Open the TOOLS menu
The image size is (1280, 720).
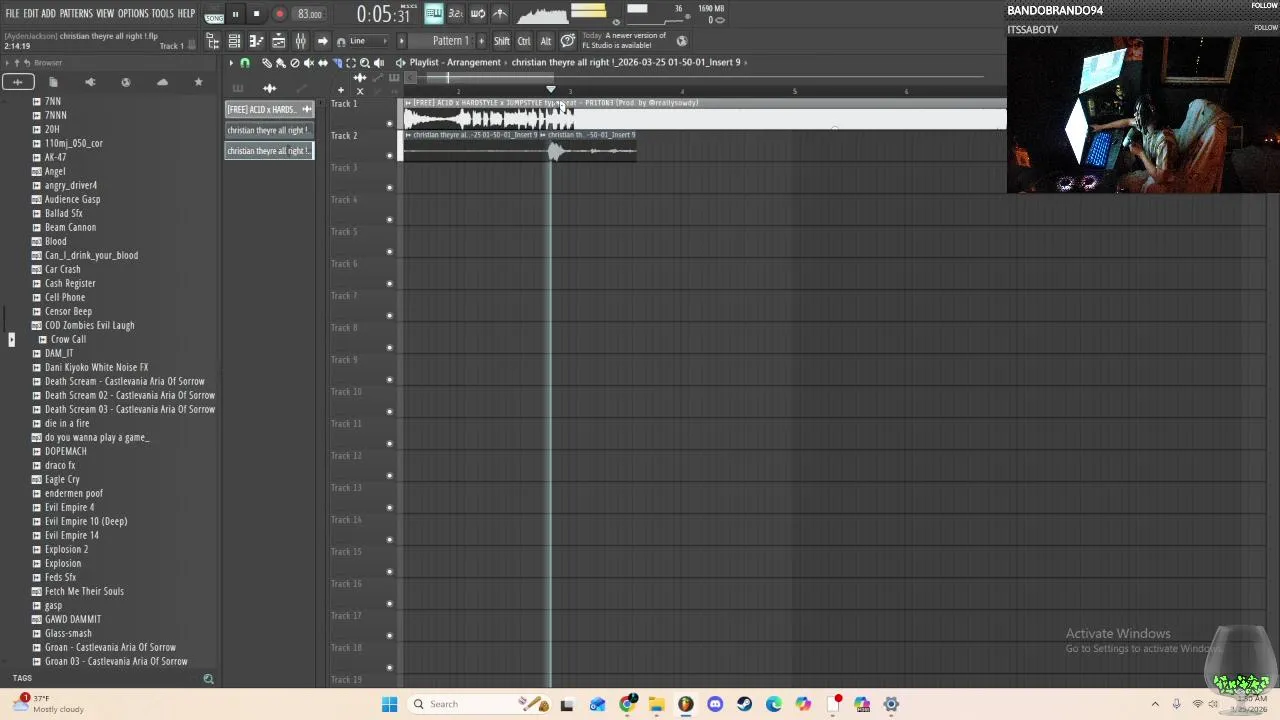point(163,14)
